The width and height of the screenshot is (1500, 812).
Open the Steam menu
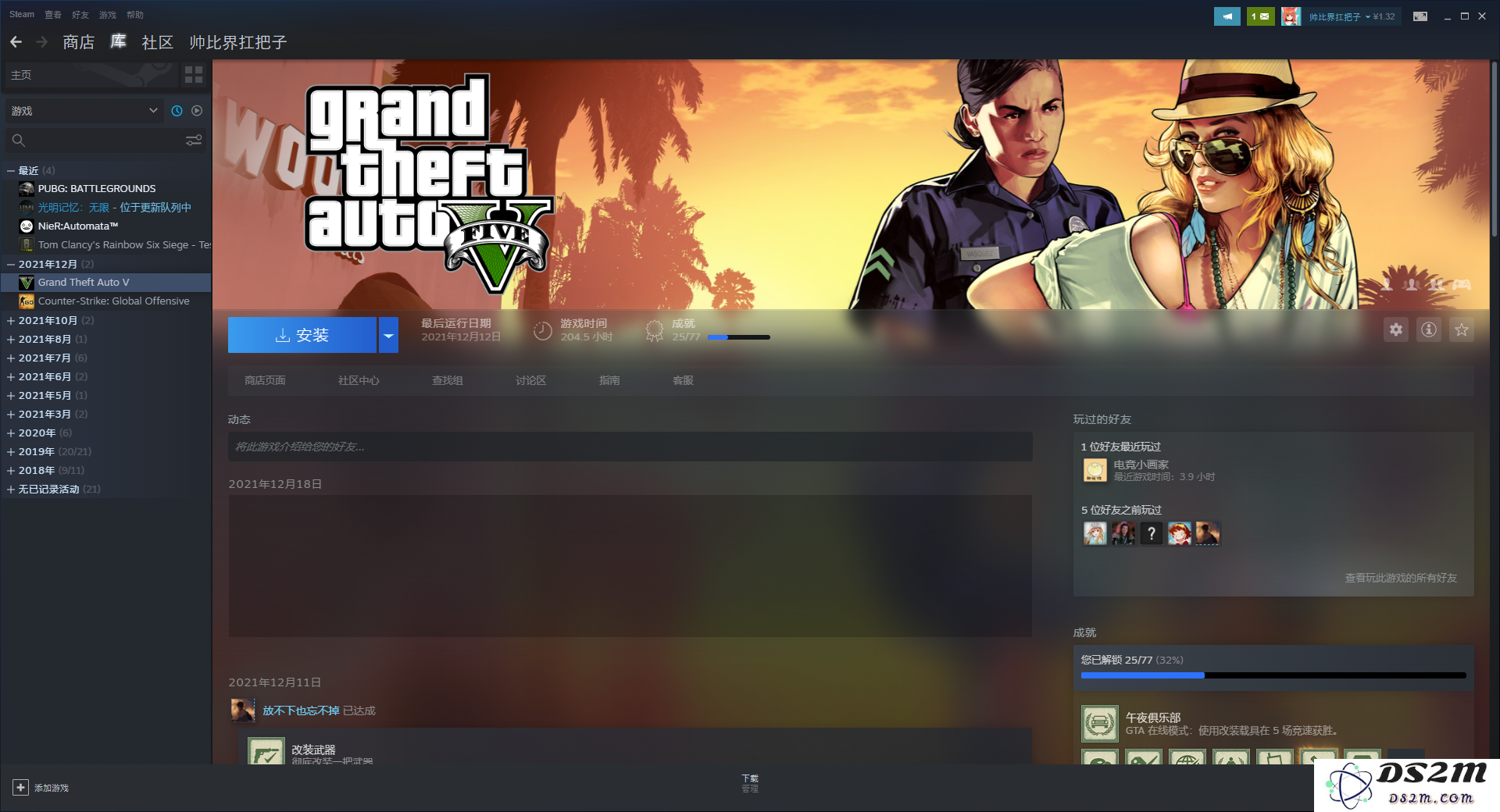pyautogui.click(x=22, y=14)
